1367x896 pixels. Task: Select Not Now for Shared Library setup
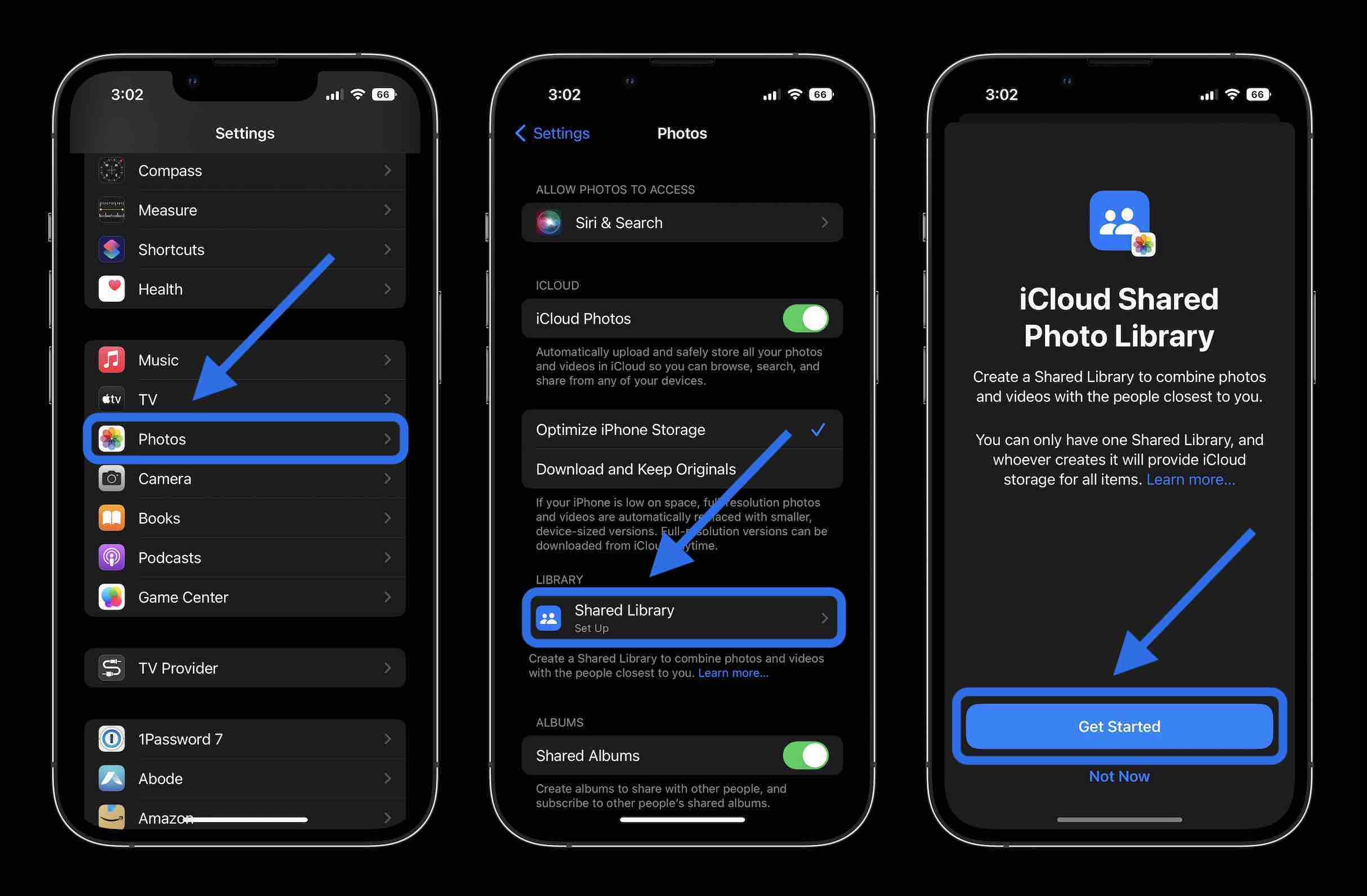(1119, 776)
